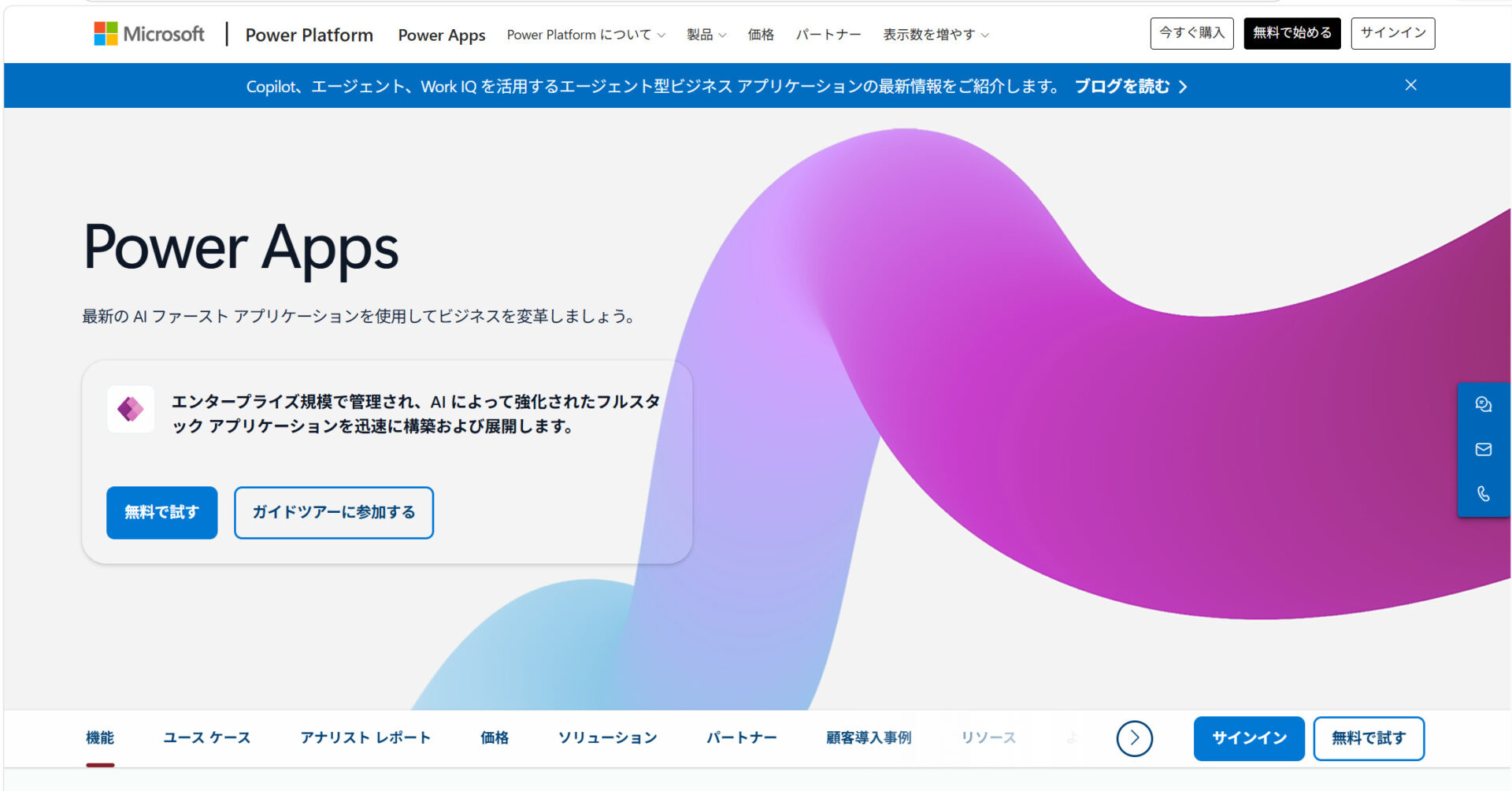1512x791 pixels.
Task: Open the パートナー item in top navigation
Action: coord(828,35)
